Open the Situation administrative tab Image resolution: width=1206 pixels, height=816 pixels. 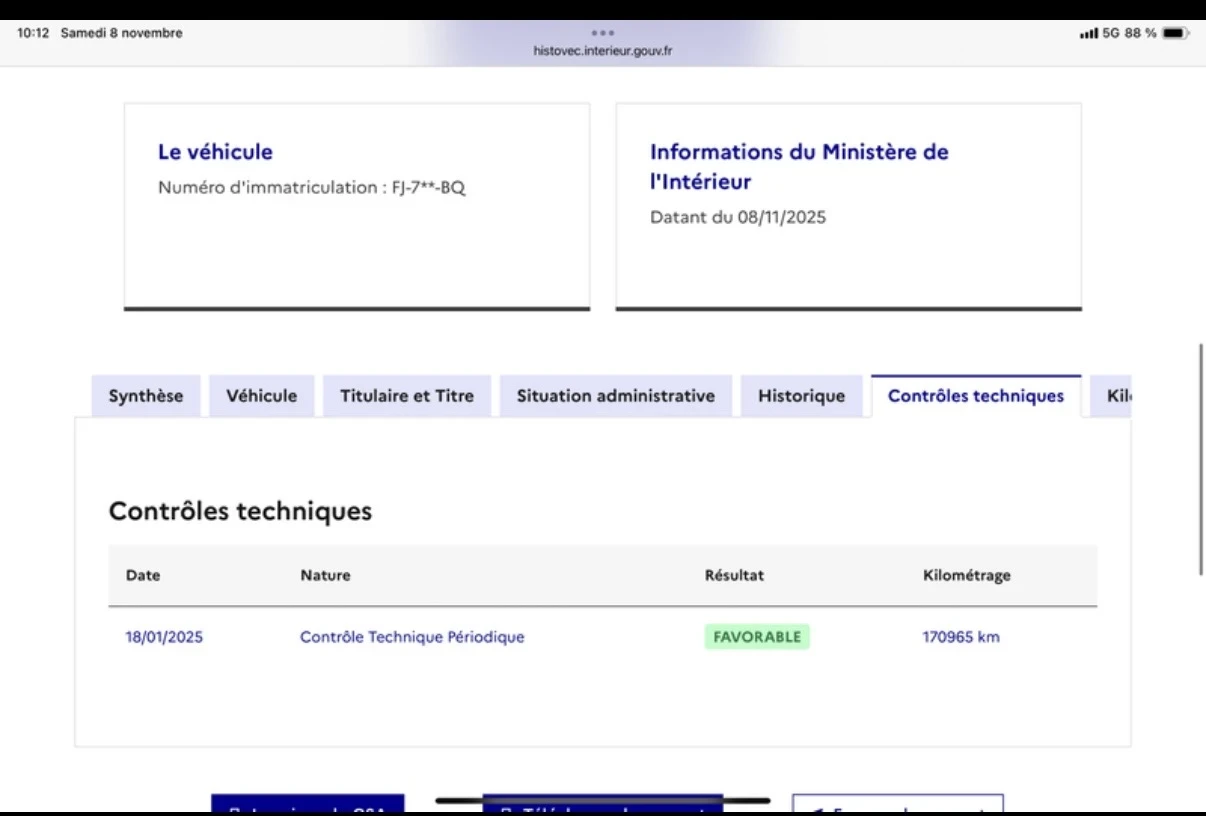(x=615, y=395)
